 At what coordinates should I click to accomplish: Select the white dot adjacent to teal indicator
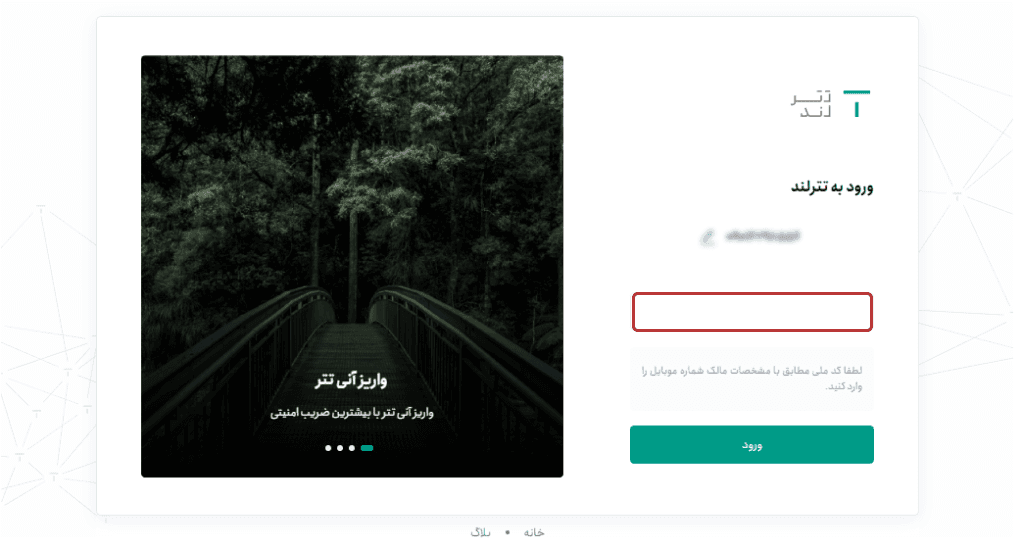[x=352, y=448]
